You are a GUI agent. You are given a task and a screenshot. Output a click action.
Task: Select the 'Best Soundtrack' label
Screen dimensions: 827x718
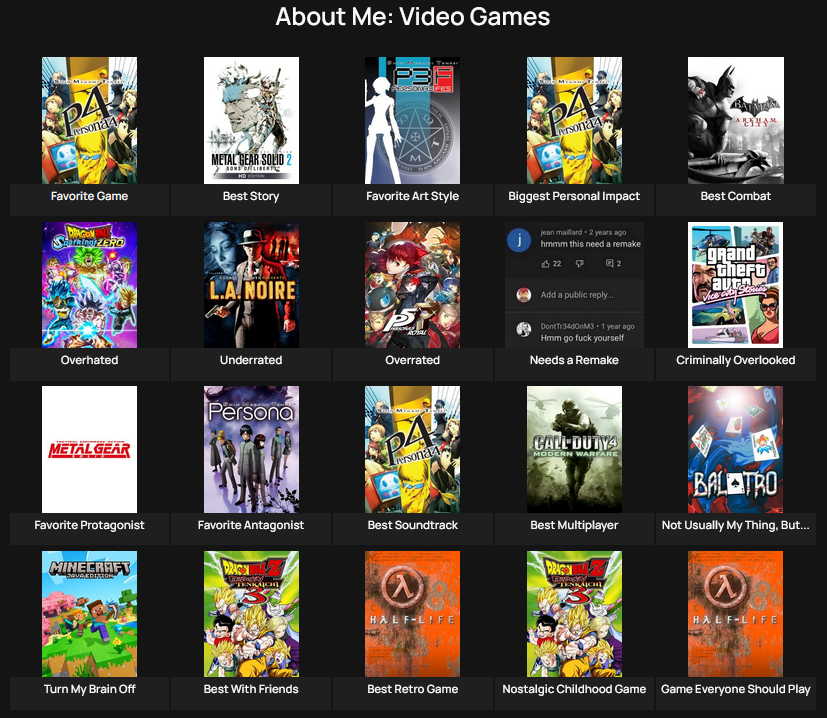[412, 525]
